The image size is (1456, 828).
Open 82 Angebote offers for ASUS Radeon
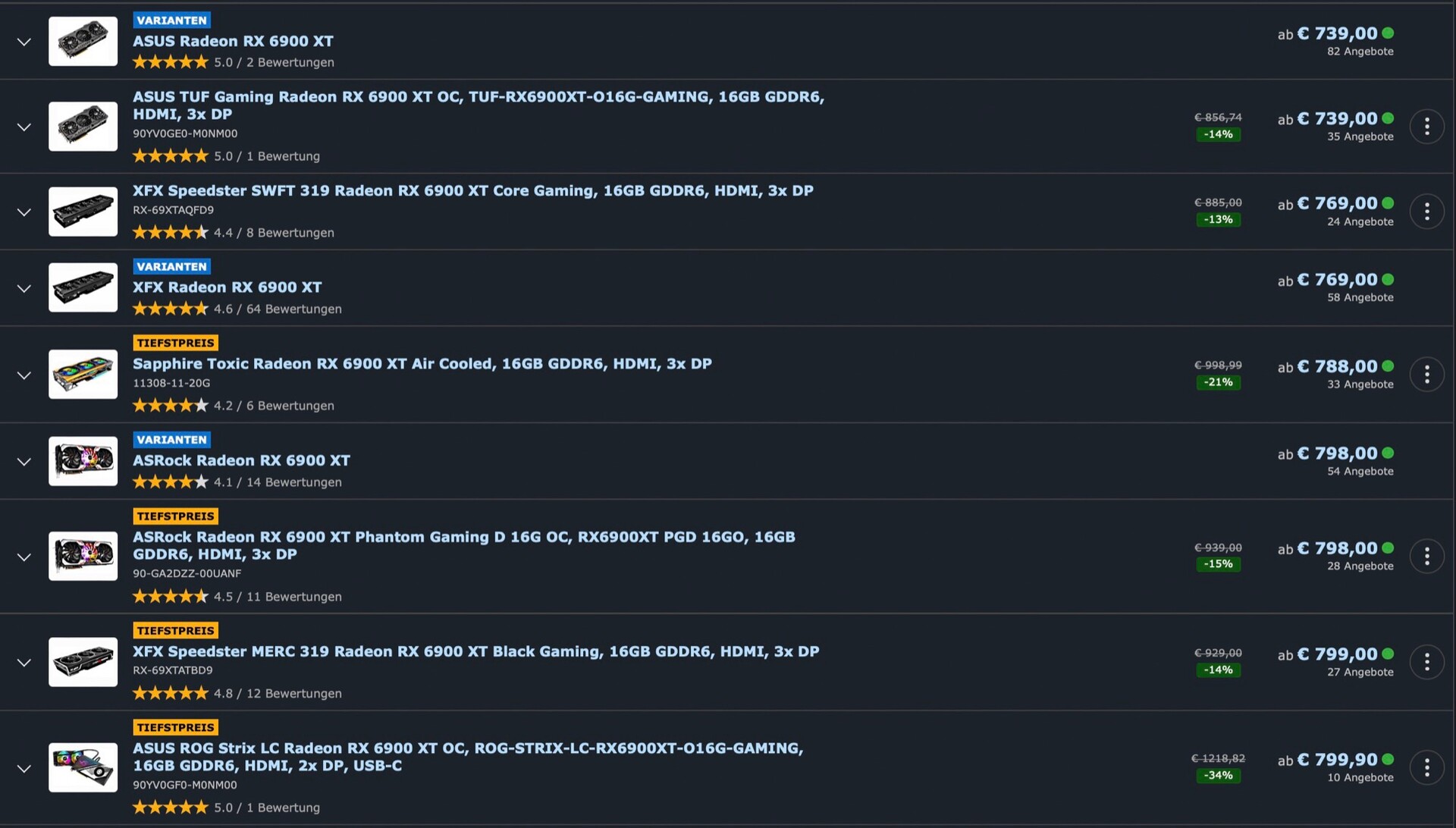point(1360,52)
